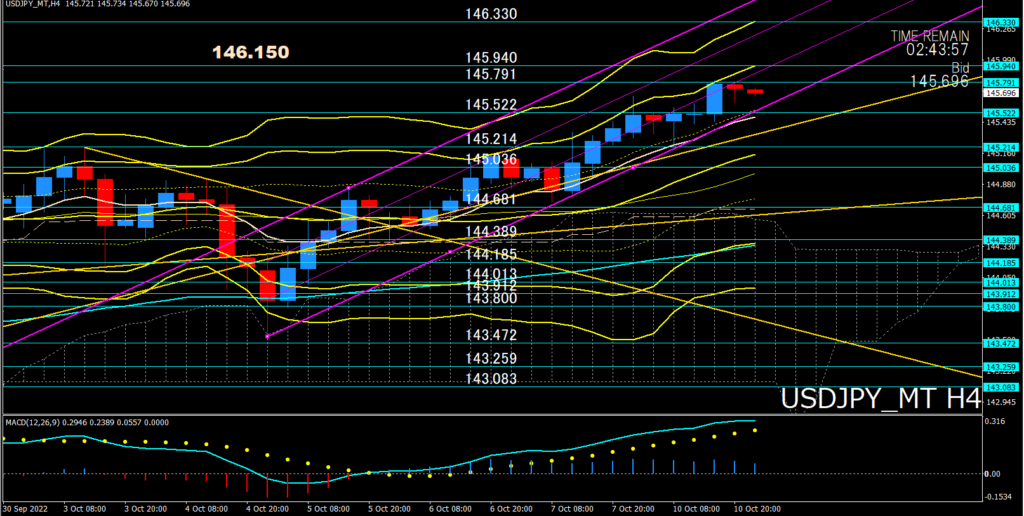Click the 142.945 price scale value
The width and height of the screenshot is (1024, 516).
(x=1001, y=402)
